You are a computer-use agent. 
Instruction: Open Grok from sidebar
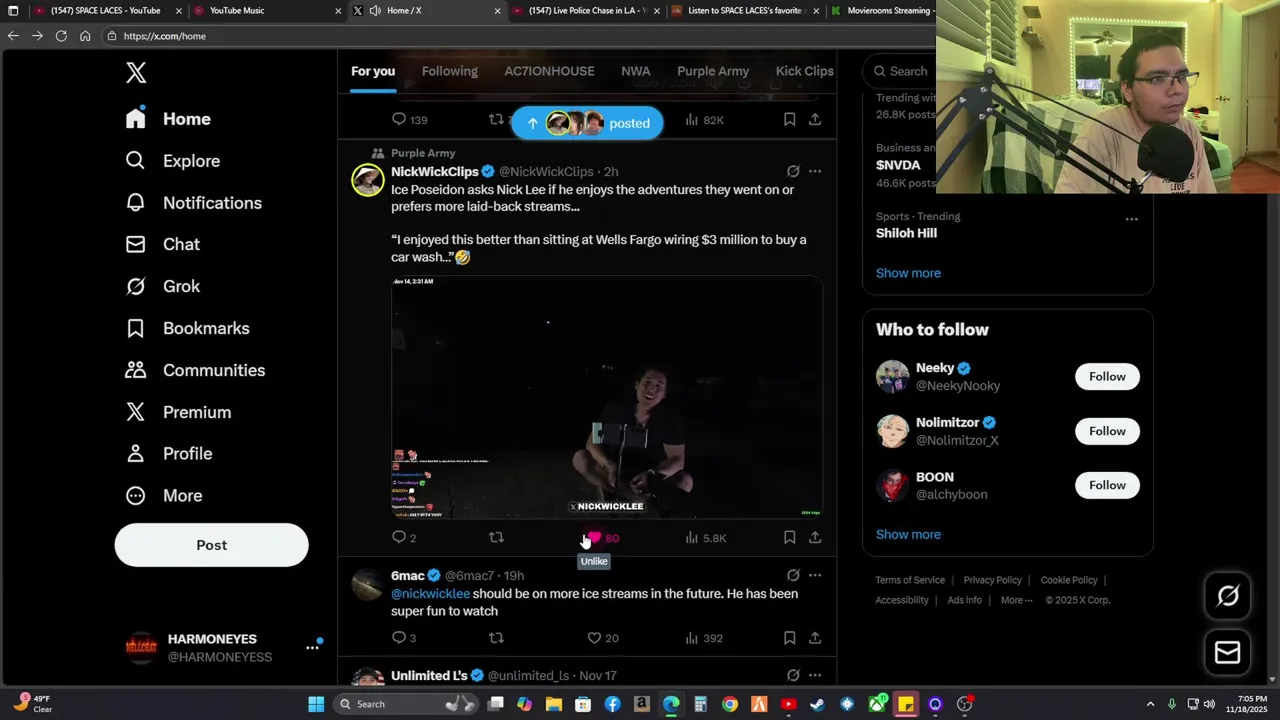(162, 286)
